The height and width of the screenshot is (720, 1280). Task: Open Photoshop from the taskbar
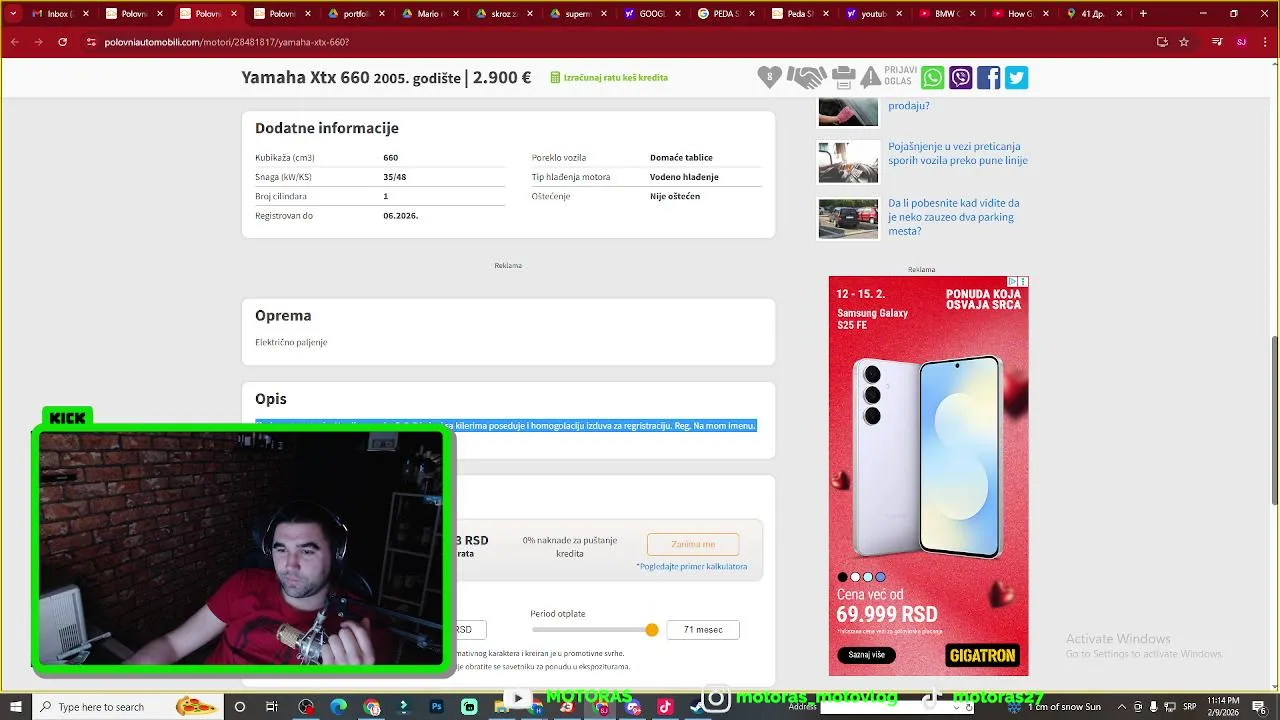point(437,707)
